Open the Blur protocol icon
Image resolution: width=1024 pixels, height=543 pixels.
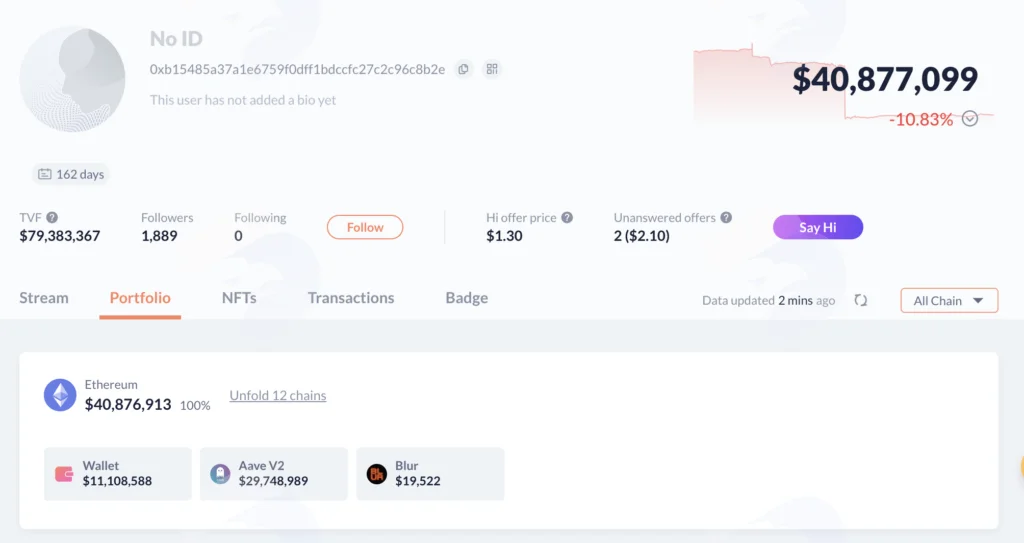click(377, 474)
